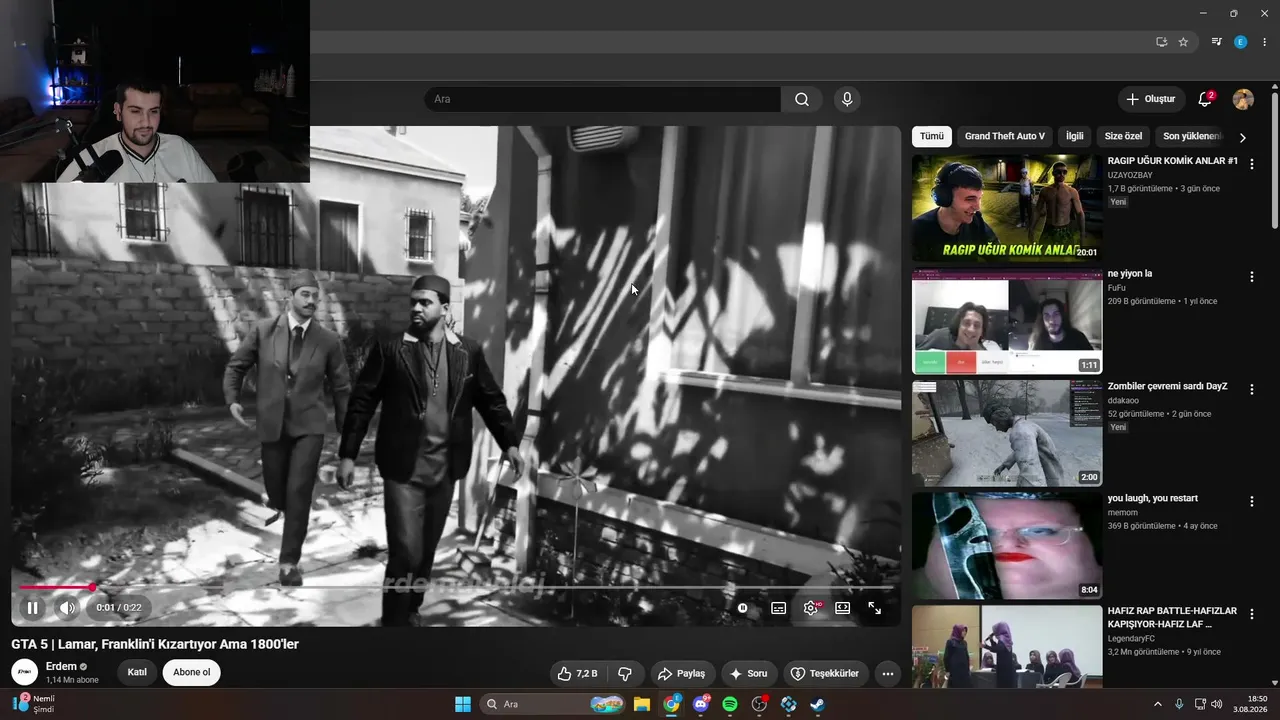This screenshot has width=1280, height=720.
Task: Show more filter chips with the arrow
Action: 1243,137
